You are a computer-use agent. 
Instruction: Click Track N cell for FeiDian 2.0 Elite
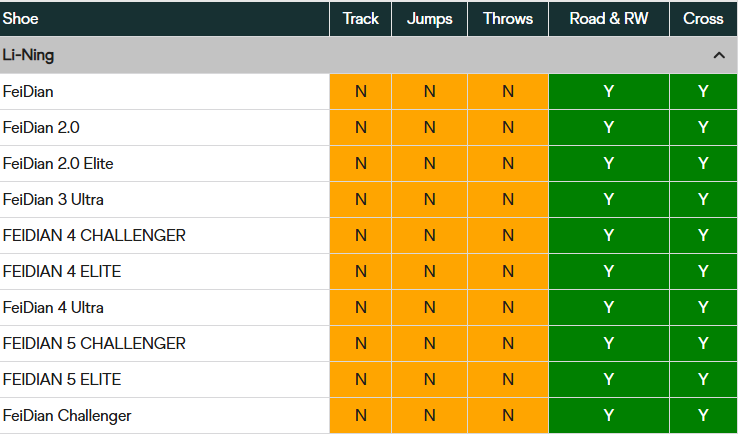pos(361,164)
